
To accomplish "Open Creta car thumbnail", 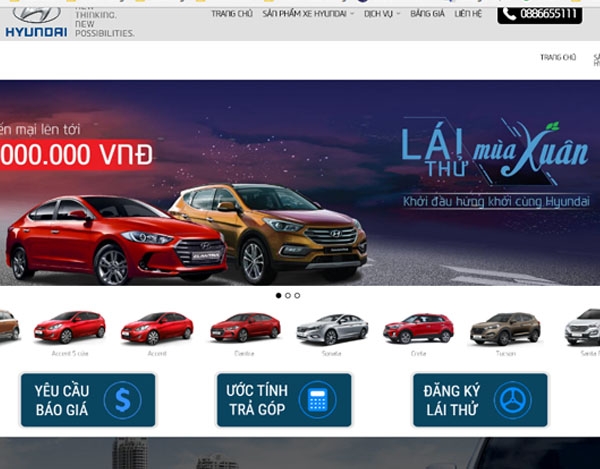I will 418,328.
